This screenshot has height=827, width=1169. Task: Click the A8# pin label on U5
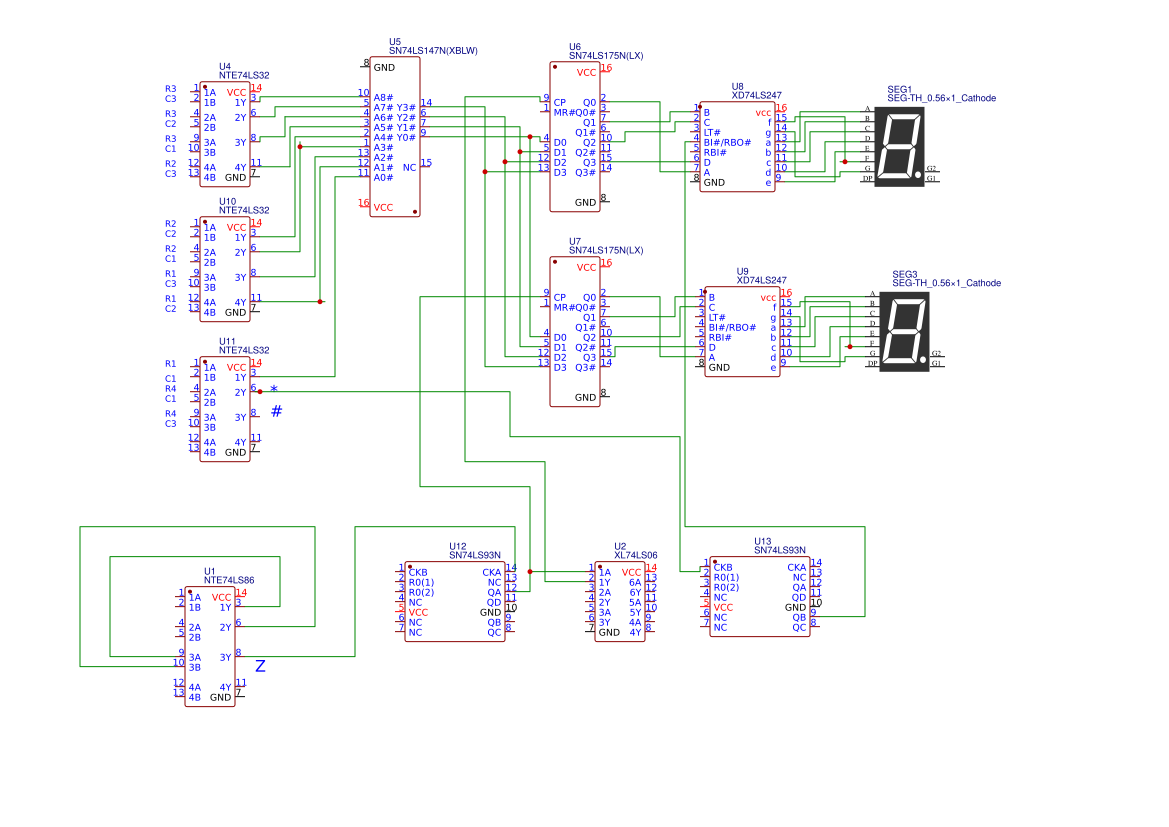click(x=383, y=98)
